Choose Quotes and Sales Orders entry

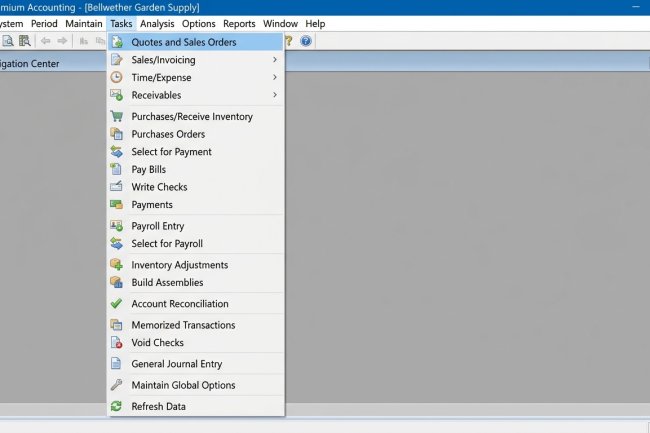click(196, 42)
